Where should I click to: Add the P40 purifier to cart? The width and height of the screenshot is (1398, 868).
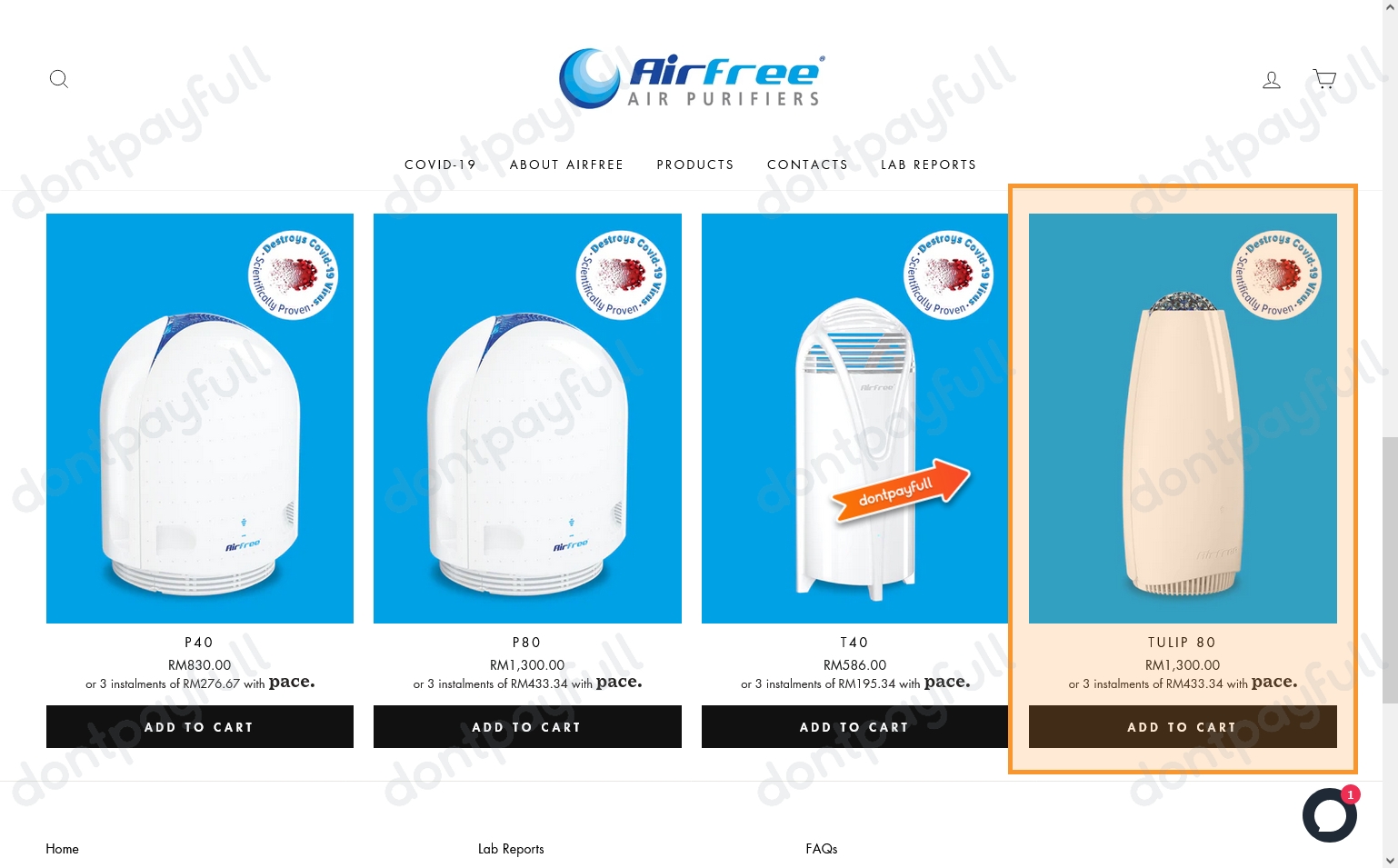[x=200, y=727]
